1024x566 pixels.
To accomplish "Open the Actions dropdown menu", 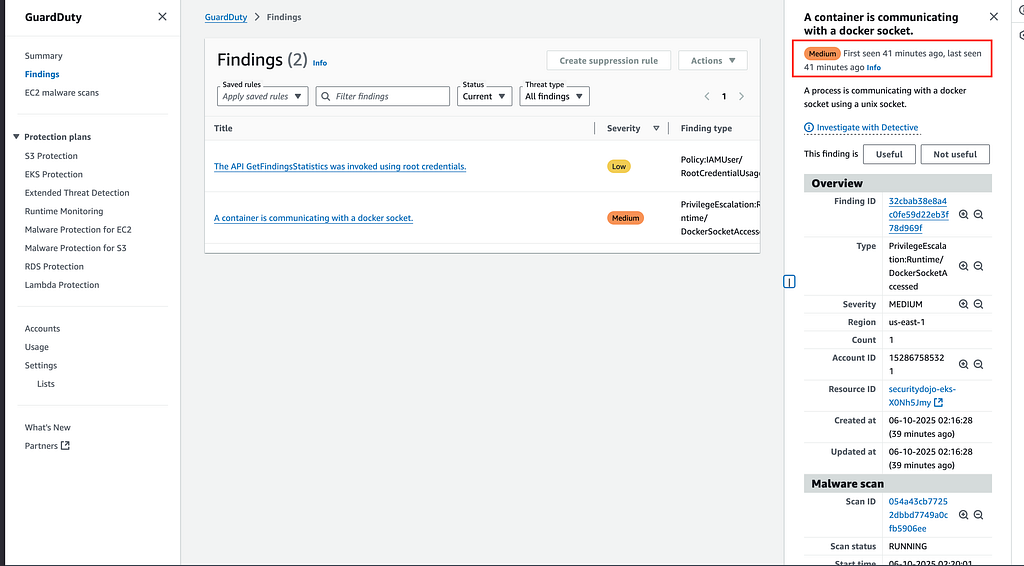I will tap(712, 61).
